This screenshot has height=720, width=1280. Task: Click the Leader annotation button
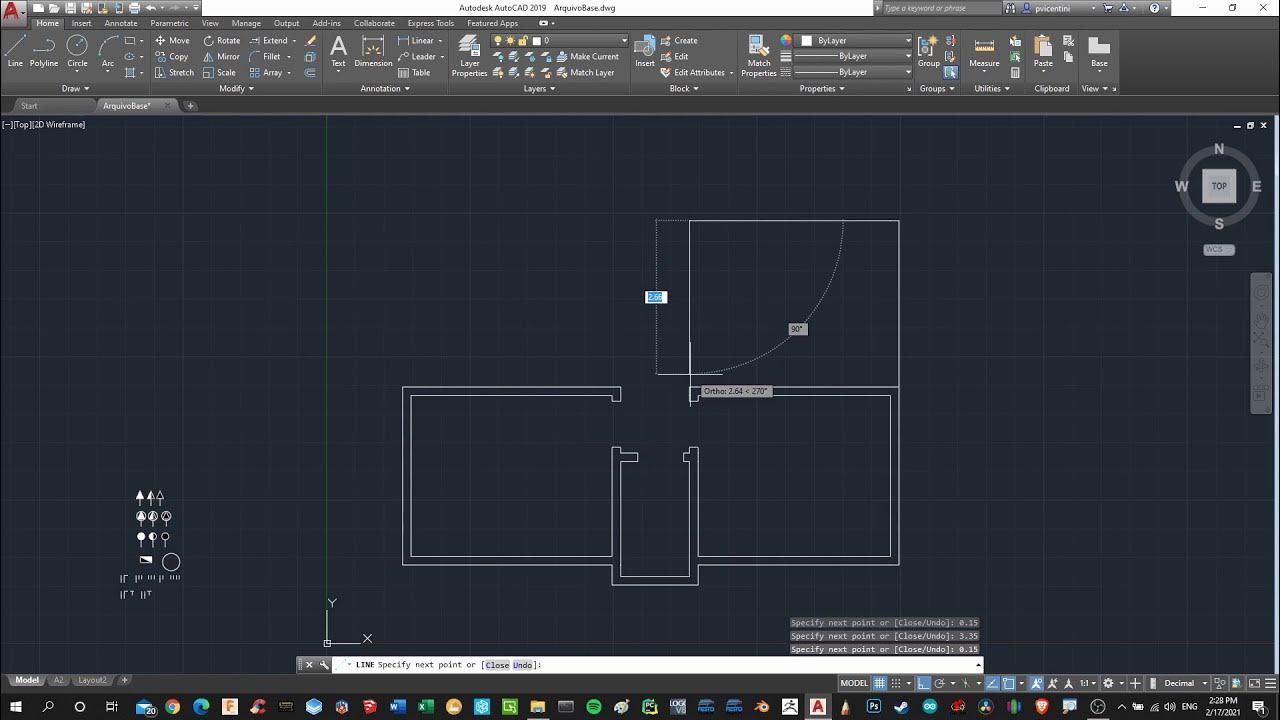pyautogui.click(x=417, y=57)
